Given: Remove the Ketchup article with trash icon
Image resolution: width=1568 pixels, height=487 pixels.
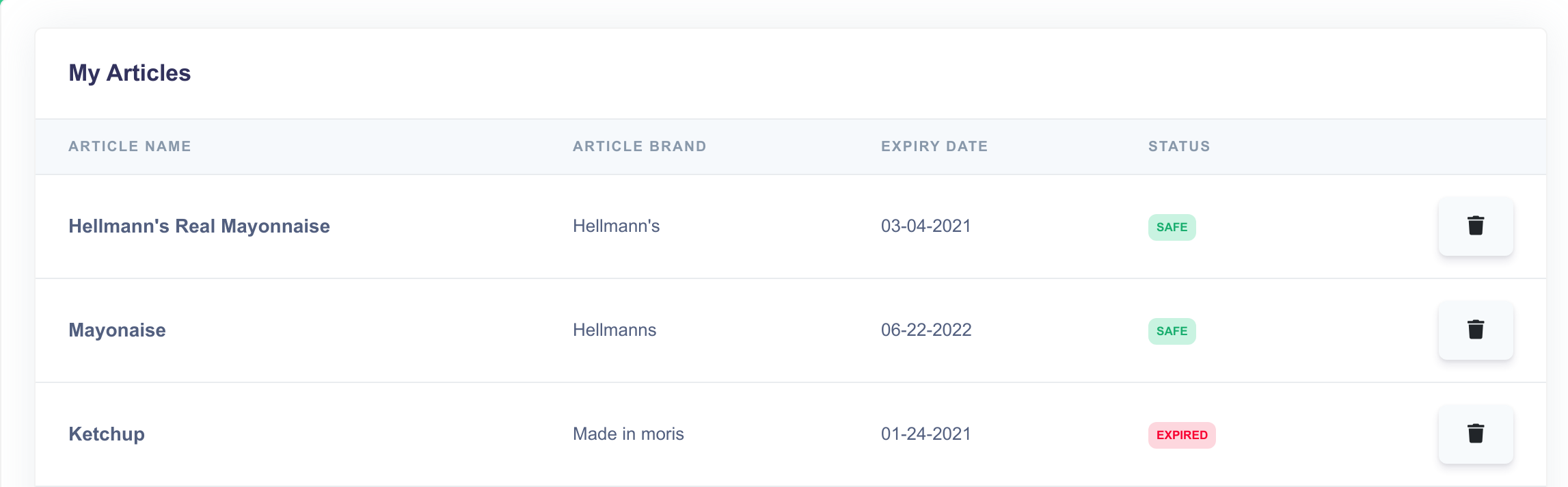Looking at the screenshot, I should (1475, 434).
